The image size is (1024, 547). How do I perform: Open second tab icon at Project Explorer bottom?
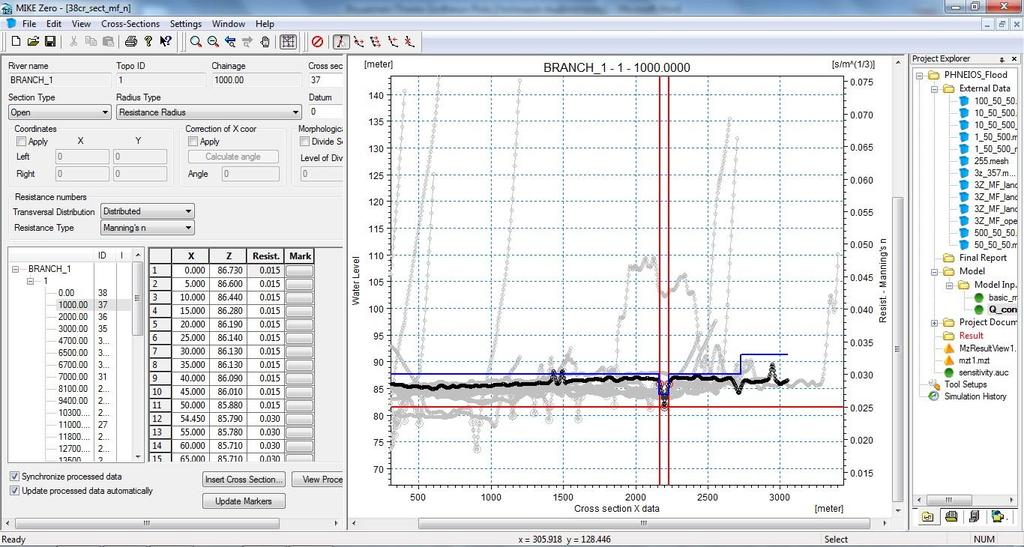pyautogui.click(x=951, y=516)
